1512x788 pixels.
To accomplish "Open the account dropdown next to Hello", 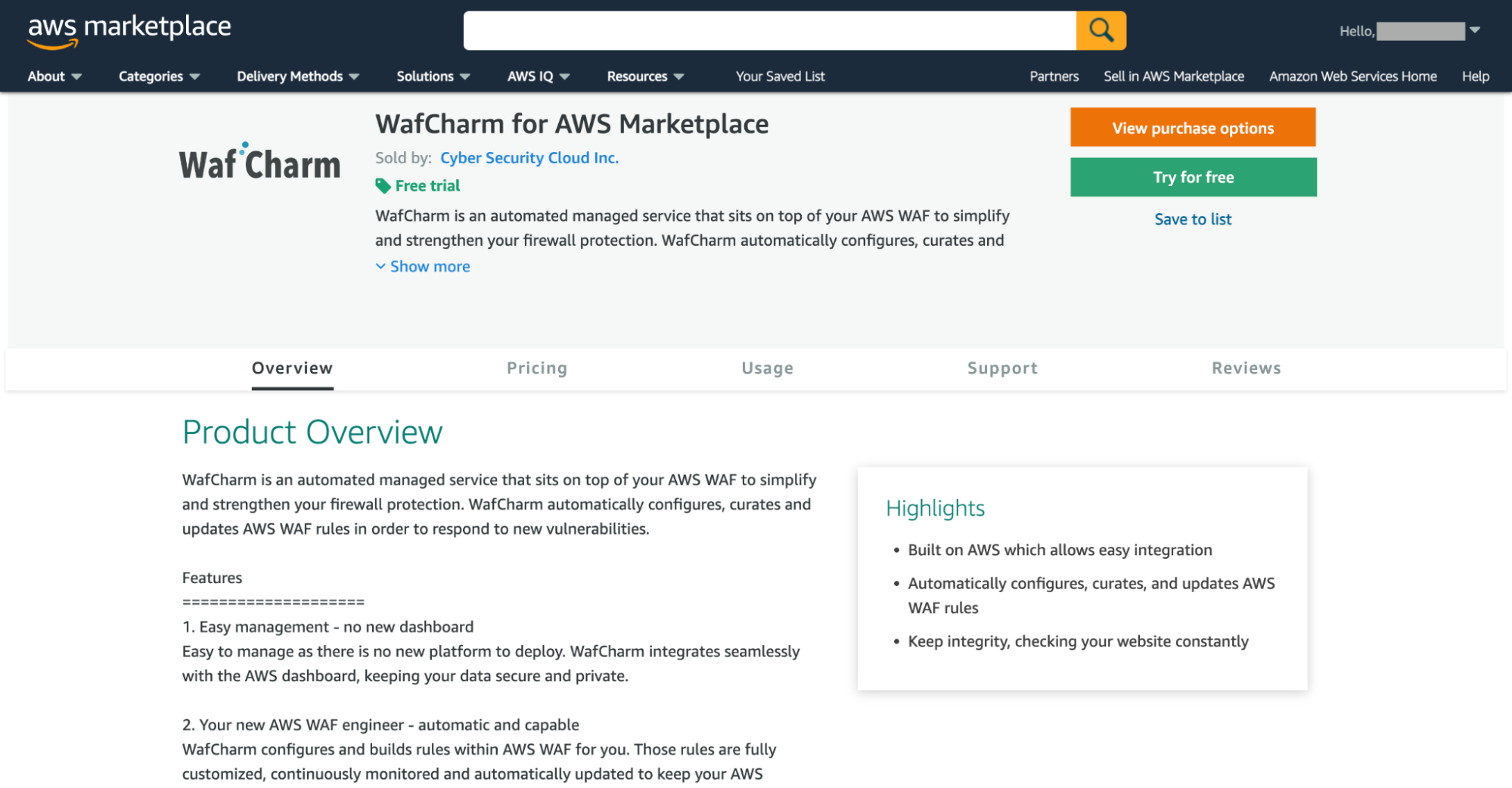I will (x=1474, y=30).
